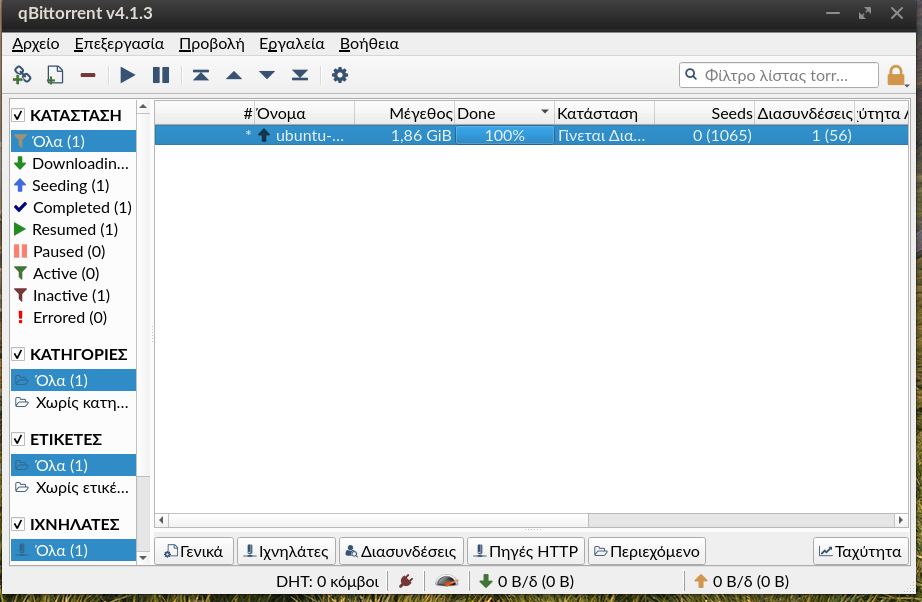Sort by the Done column dropdown arrow
Viewport: 922px width, 602px height.
tap(544, 112)
